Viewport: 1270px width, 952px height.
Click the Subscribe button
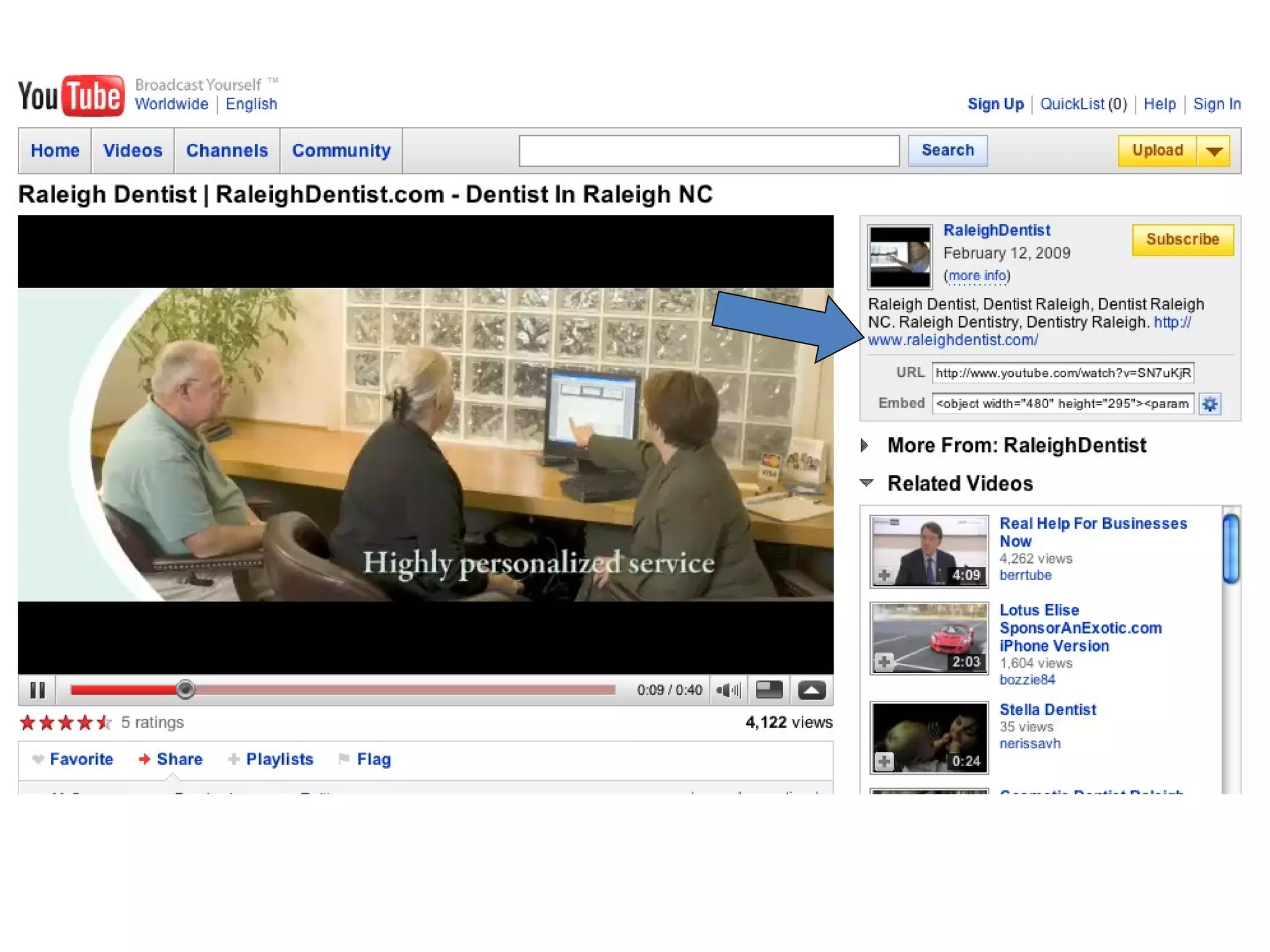1182,240
